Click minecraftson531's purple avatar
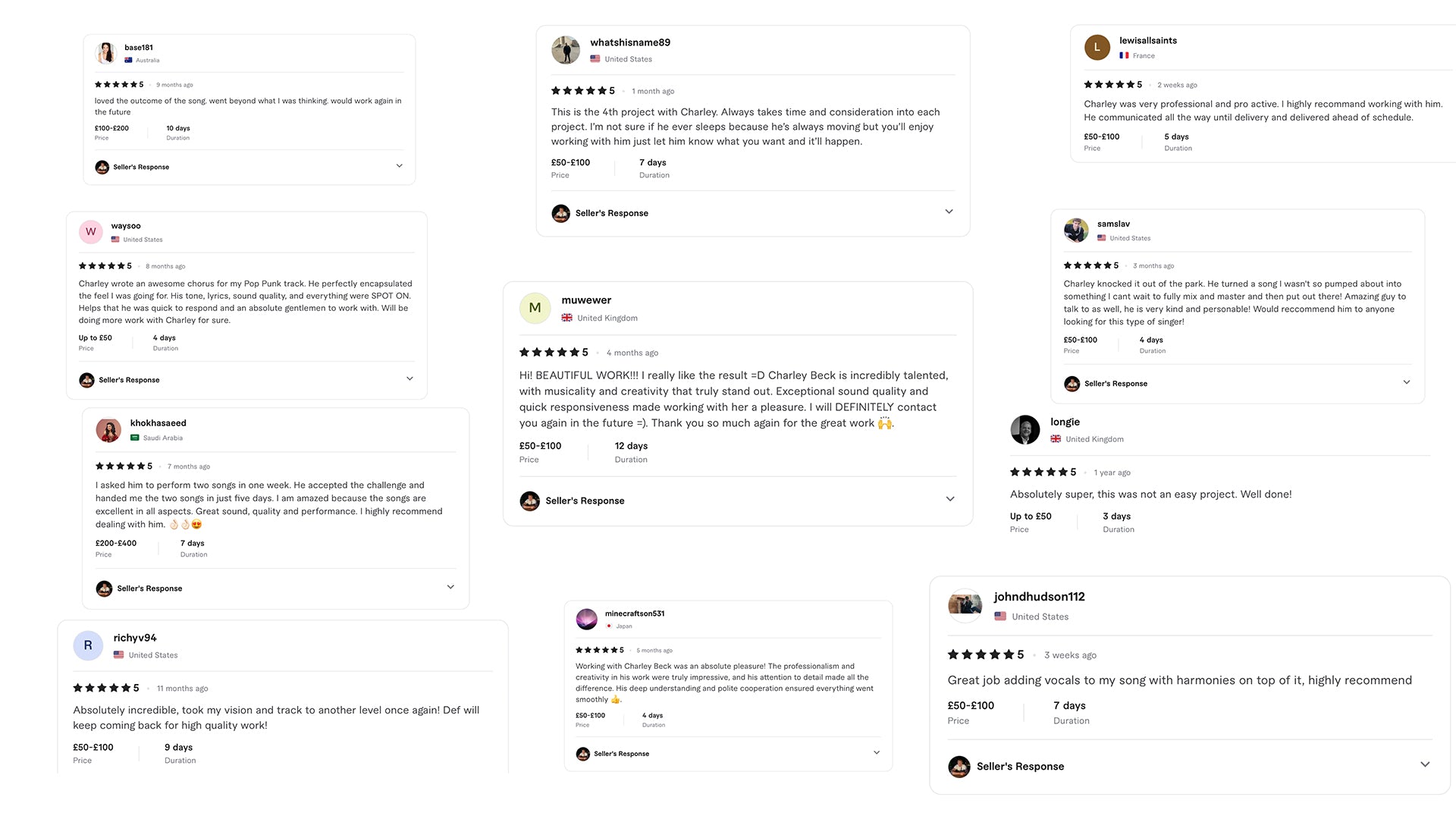Viewport: 1456px width, 819px height. (x=586, y=620)
